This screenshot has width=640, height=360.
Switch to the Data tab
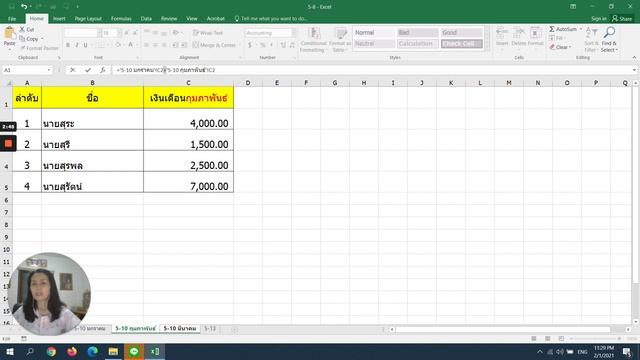point(146,19)
